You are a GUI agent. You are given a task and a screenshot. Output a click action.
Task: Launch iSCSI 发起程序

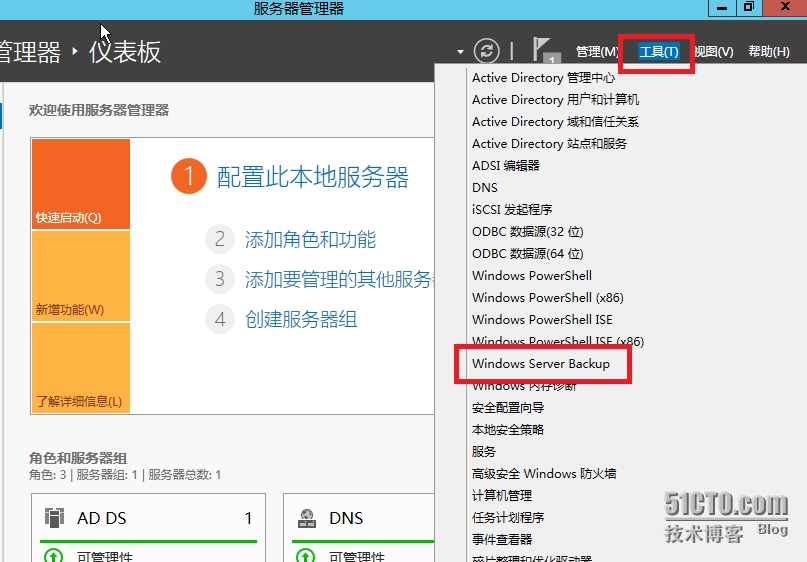[512, 210]
